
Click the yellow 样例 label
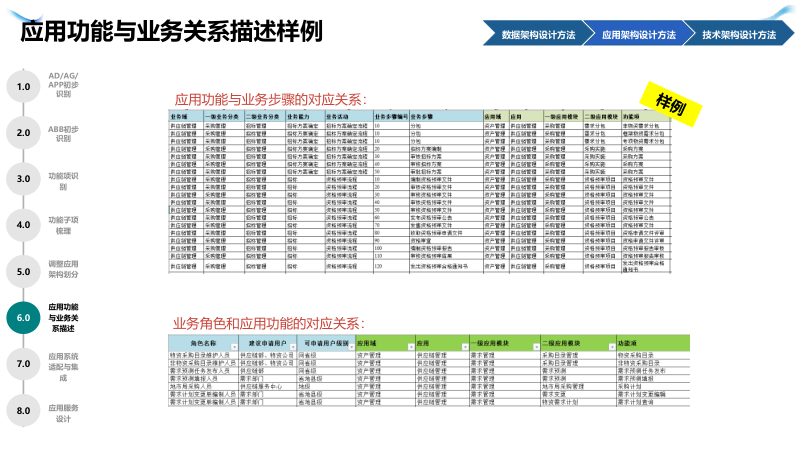[x=670, y=104]
